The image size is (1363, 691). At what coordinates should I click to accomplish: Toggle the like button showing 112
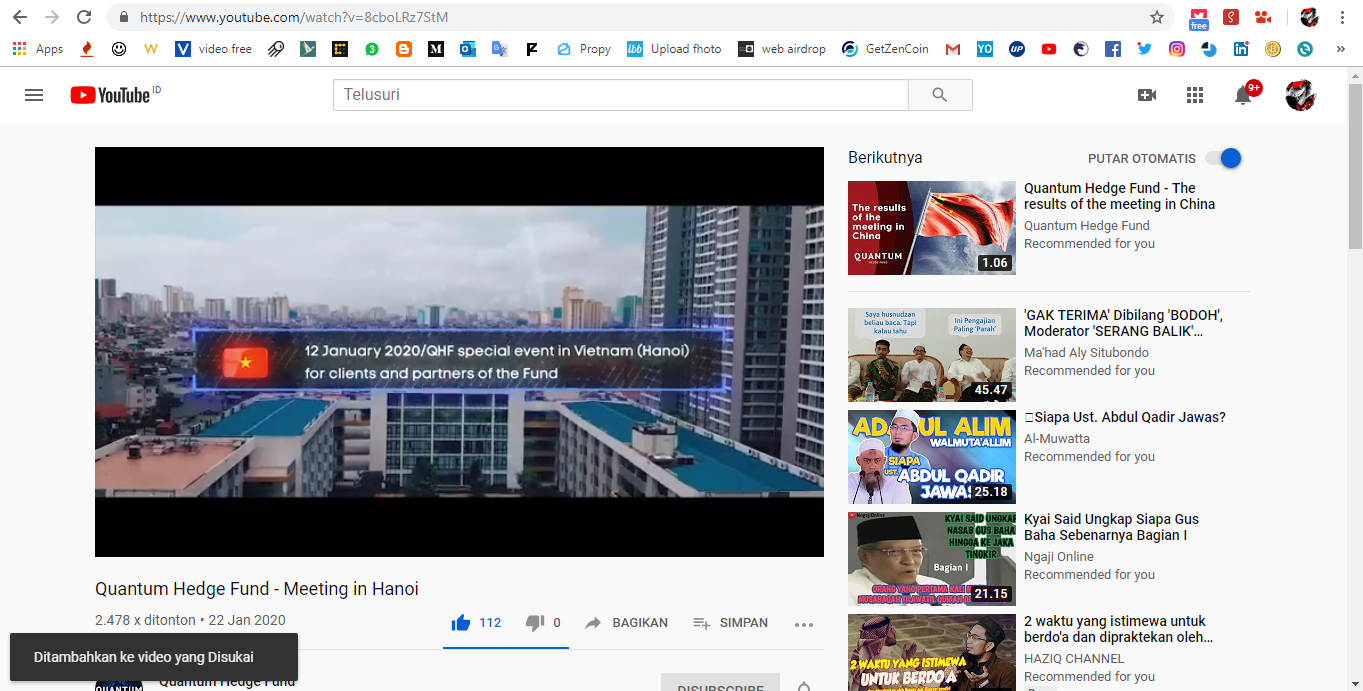coord(476,623)
